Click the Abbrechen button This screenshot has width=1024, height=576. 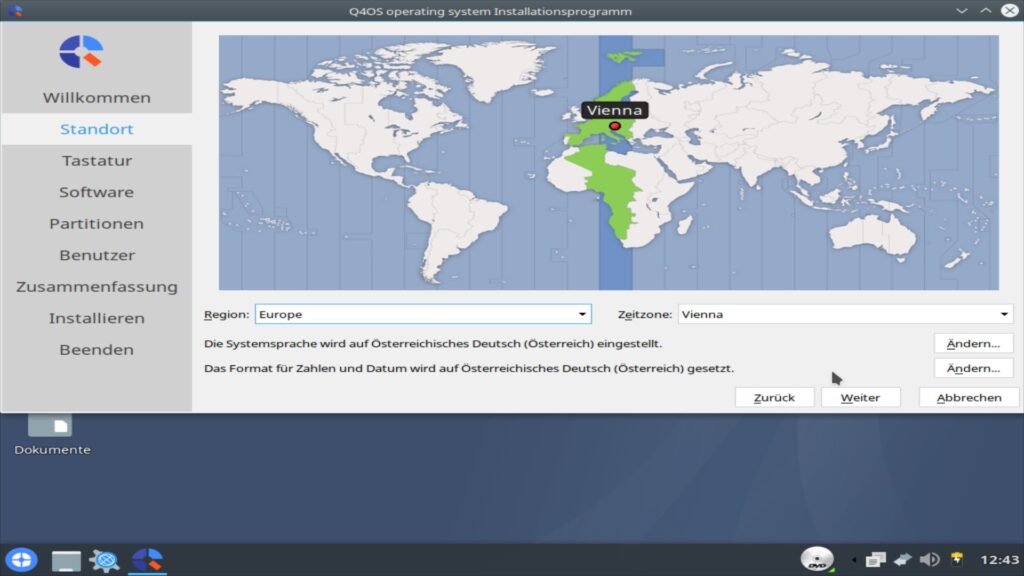(968, 398)
